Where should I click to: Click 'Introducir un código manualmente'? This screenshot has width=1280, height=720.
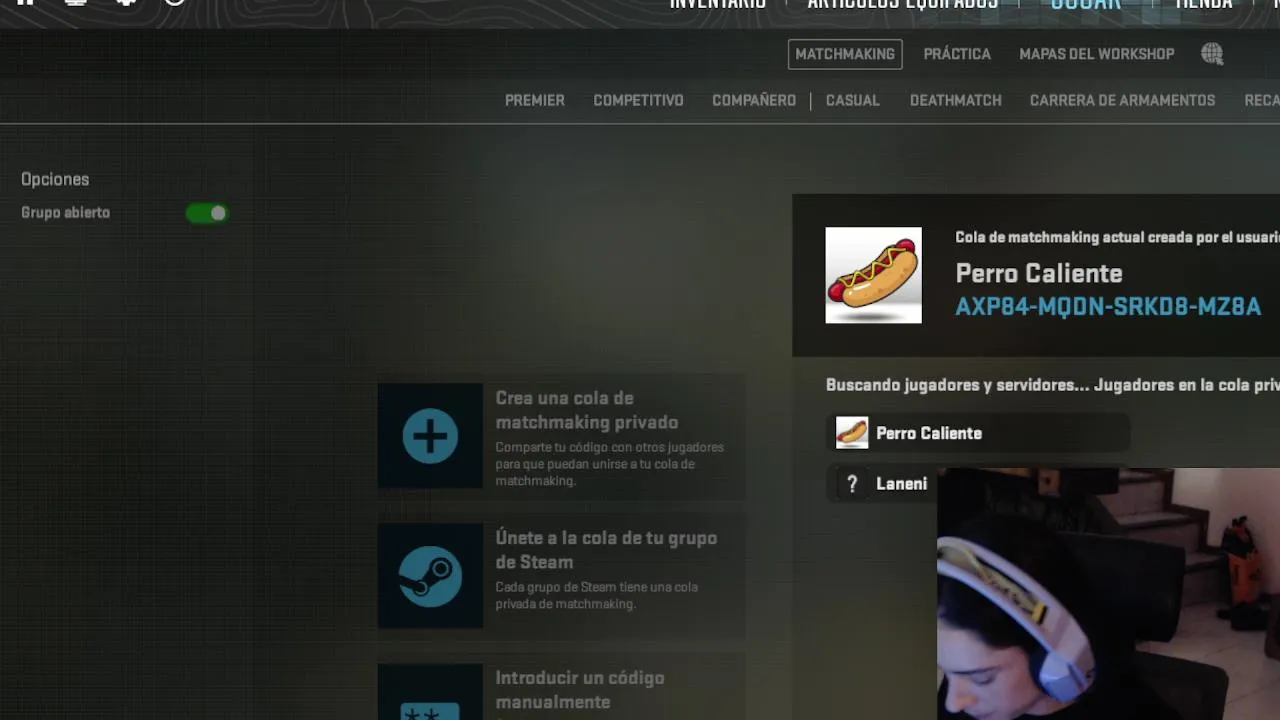point(580,690)
